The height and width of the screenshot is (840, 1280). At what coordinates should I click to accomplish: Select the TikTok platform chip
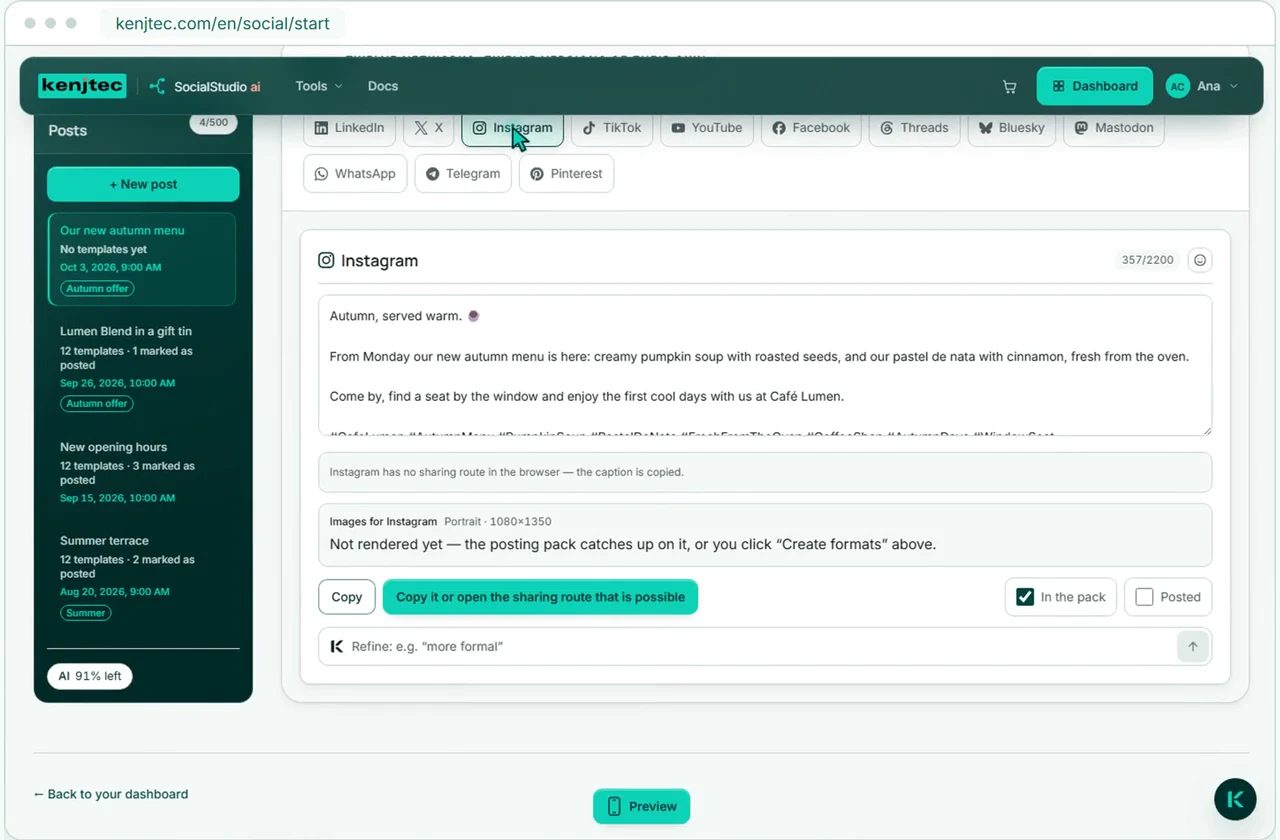[x=612, y=128]
